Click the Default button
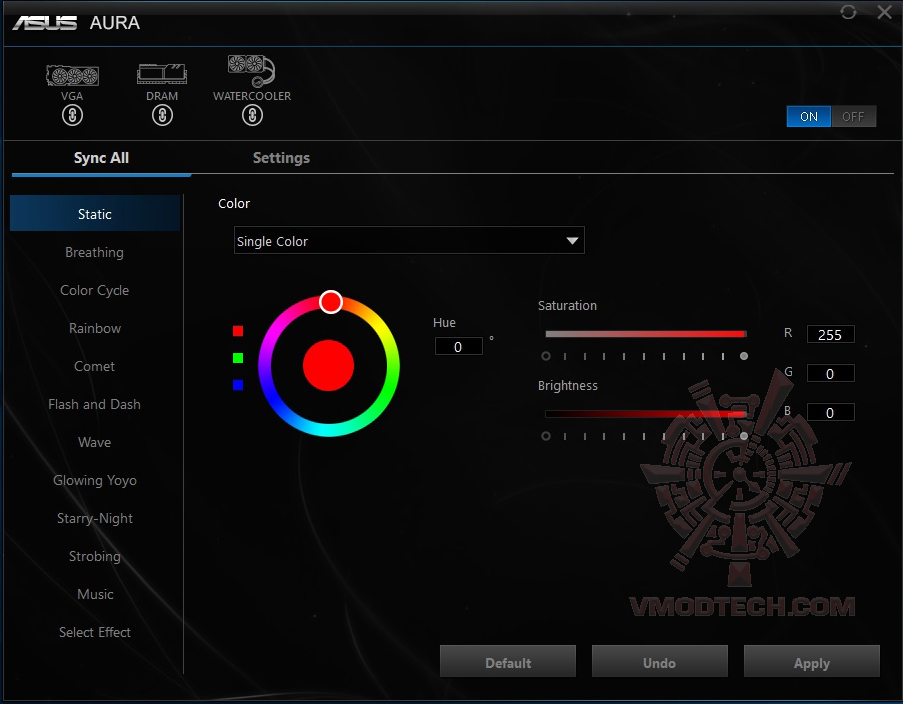Screen dimensions: 903x704 click(508, 662)
